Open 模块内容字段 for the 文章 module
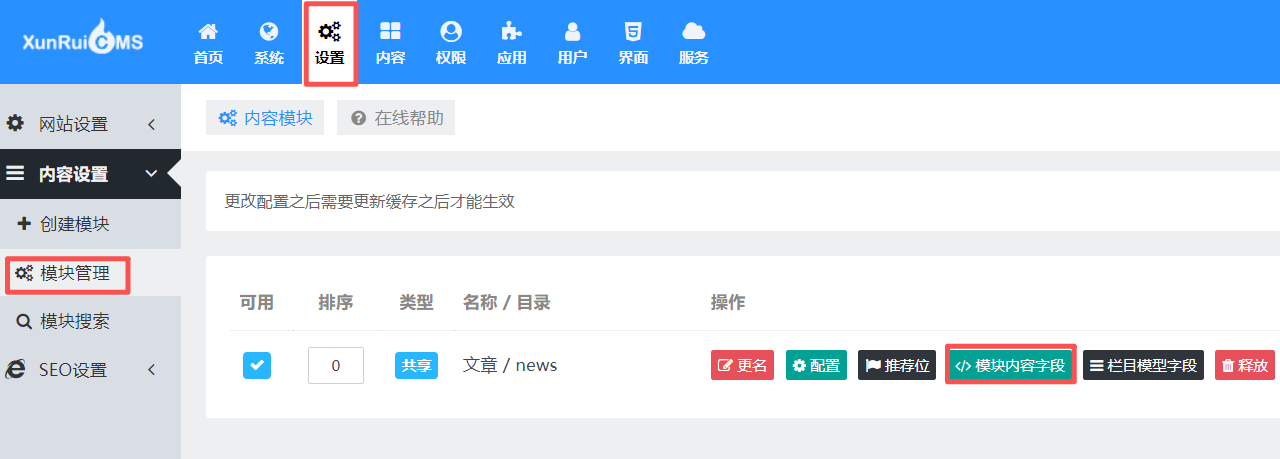 coord(1010,365)
